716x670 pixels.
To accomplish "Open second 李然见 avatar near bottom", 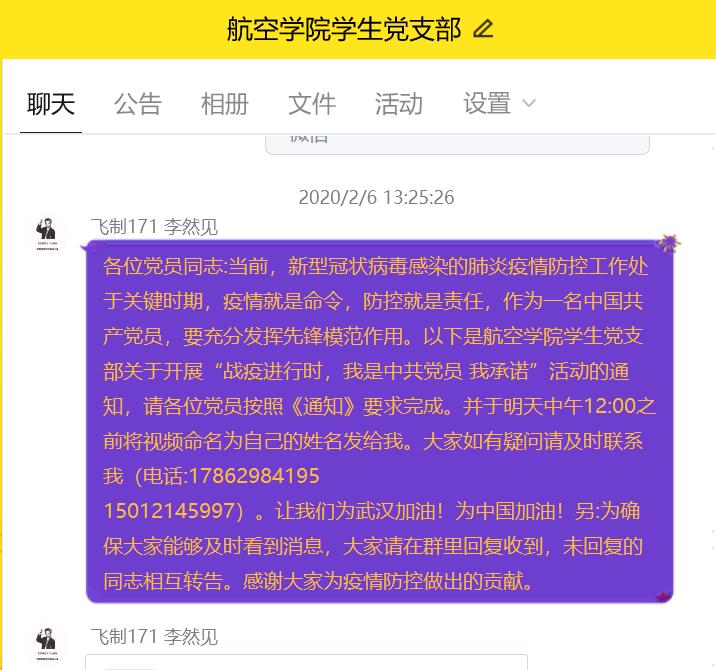I will (46, 644).
